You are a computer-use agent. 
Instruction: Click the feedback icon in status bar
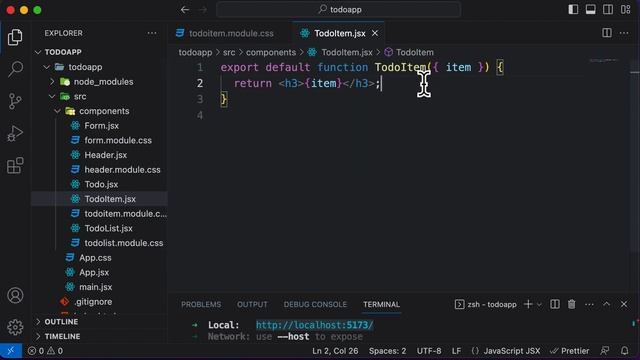605,351
